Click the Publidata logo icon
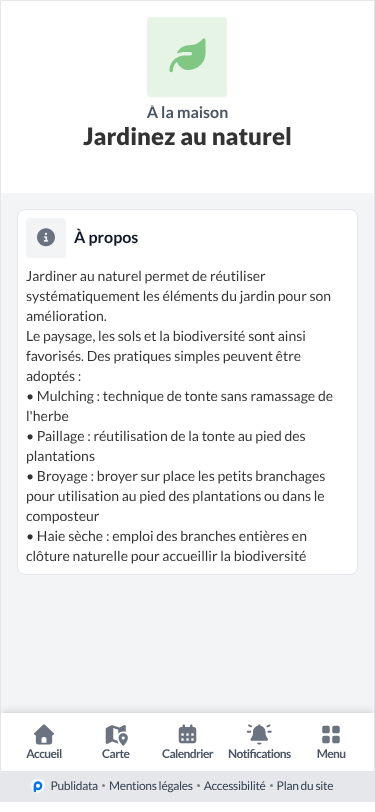The image size is (375, 812). pyautogui.click(x=38, y=786)
